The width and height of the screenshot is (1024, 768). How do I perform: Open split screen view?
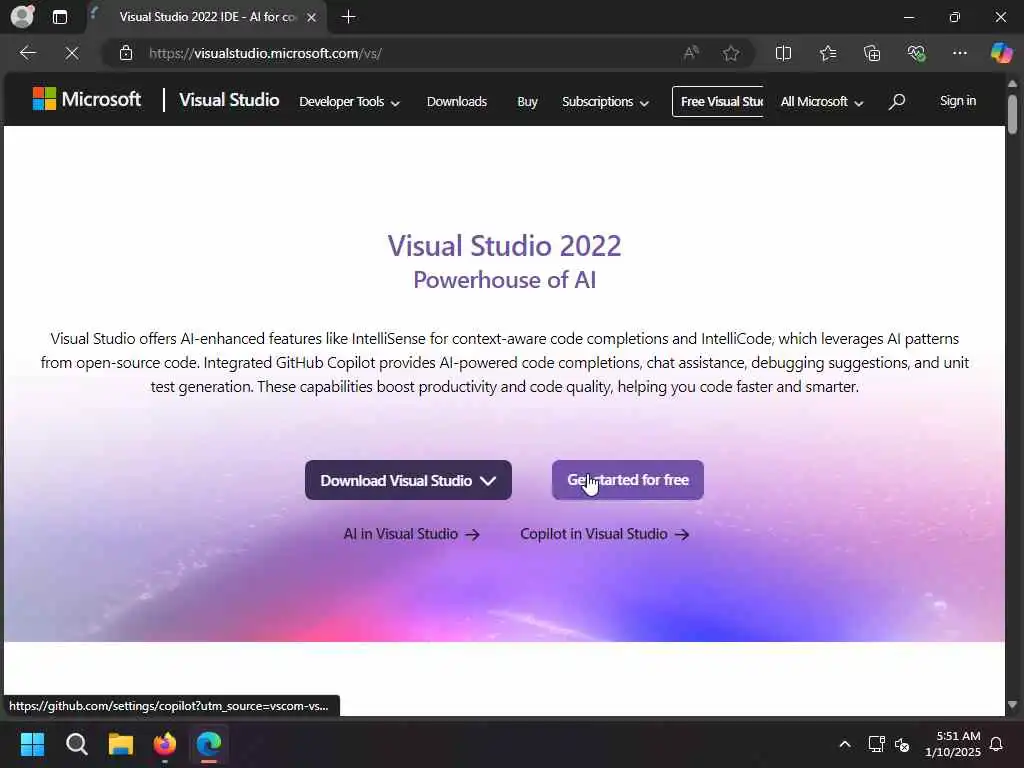[x=783, y=53]
